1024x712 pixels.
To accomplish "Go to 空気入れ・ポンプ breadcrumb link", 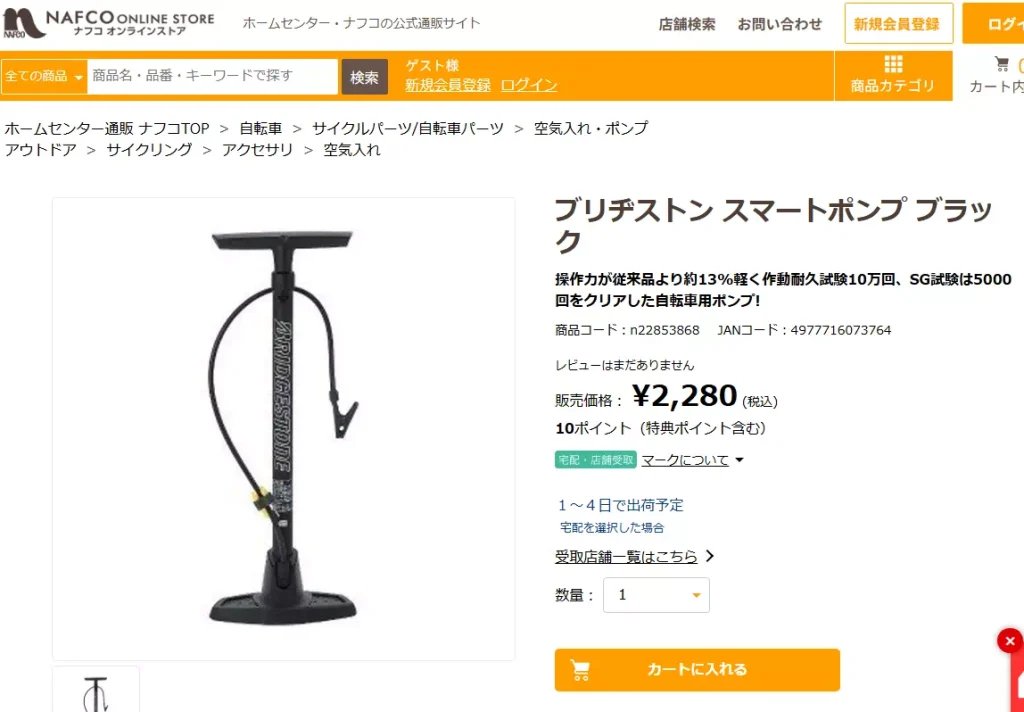I will coord(591,128).
